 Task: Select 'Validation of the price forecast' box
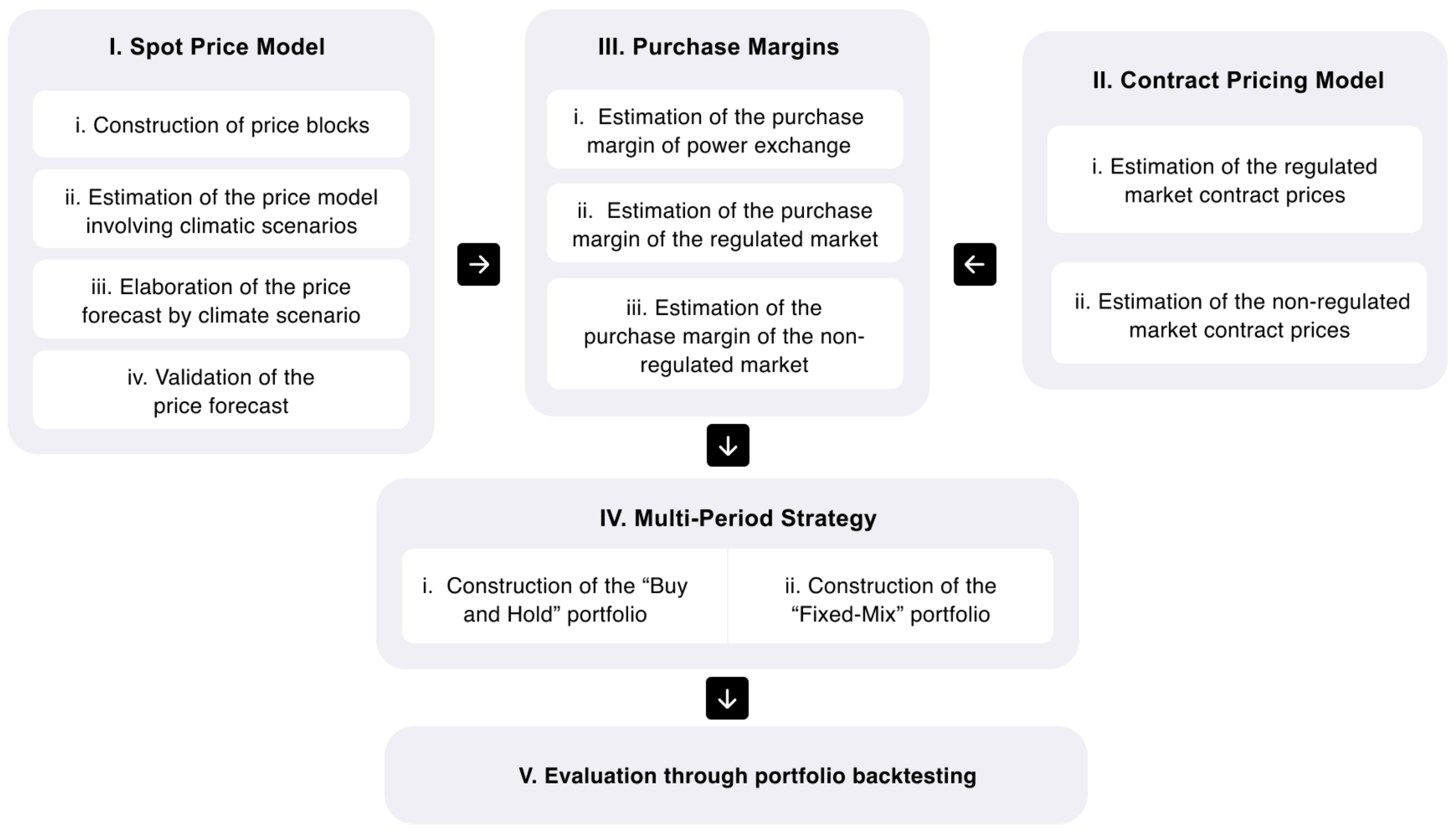(221, 391)
